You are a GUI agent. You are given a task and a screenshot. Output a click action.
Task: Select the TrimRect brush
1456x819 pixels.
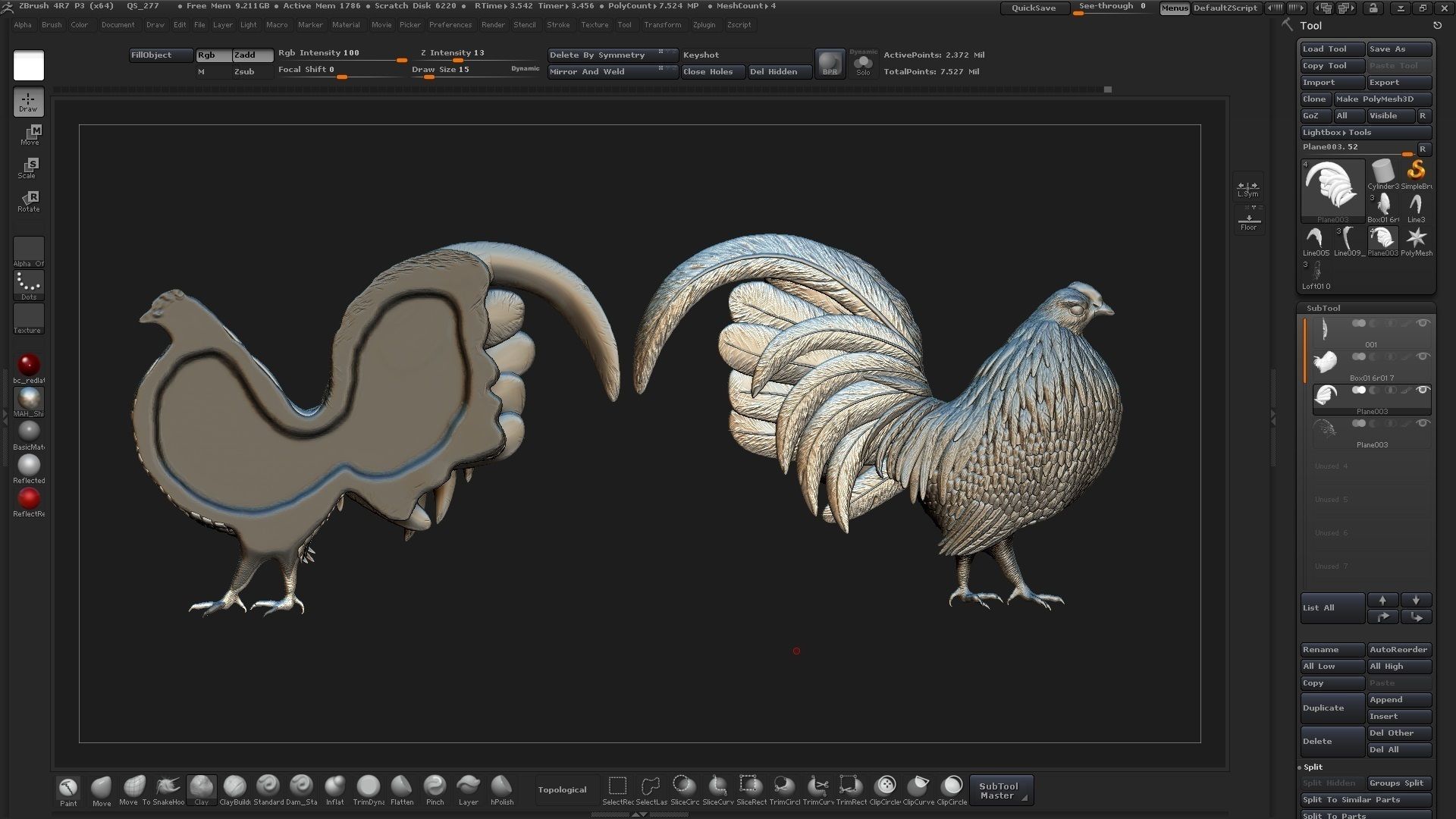click(x=851, y=790)
